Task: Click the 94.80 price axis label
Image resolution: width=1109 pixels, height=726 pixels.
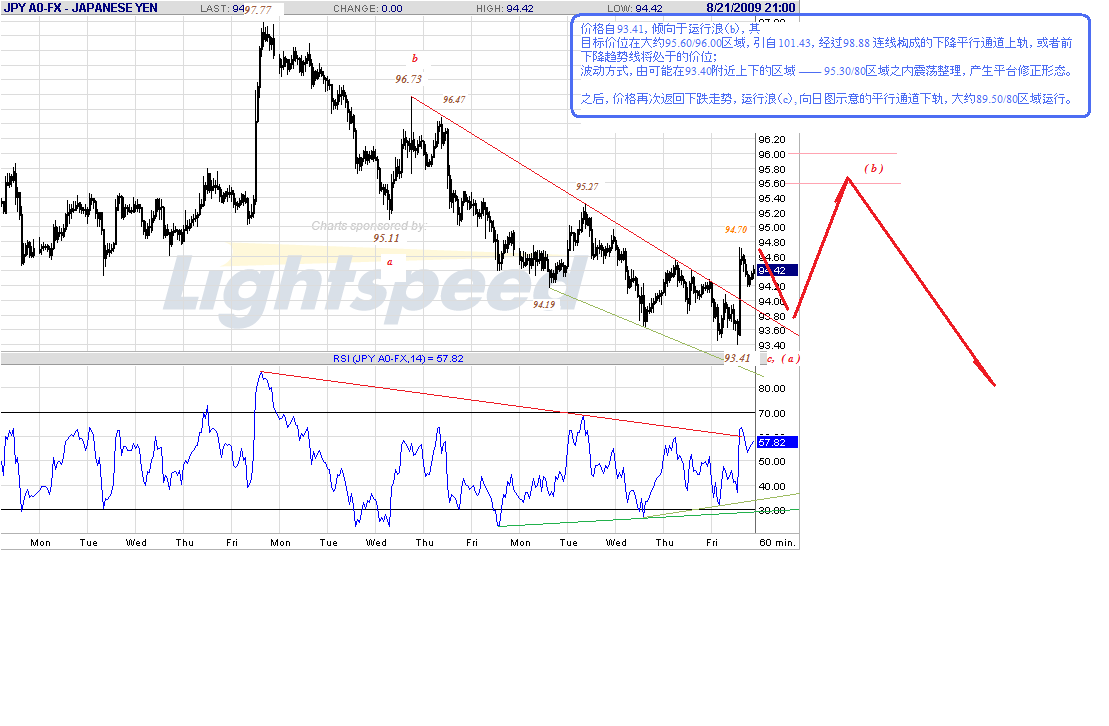Action: [772, 243]
